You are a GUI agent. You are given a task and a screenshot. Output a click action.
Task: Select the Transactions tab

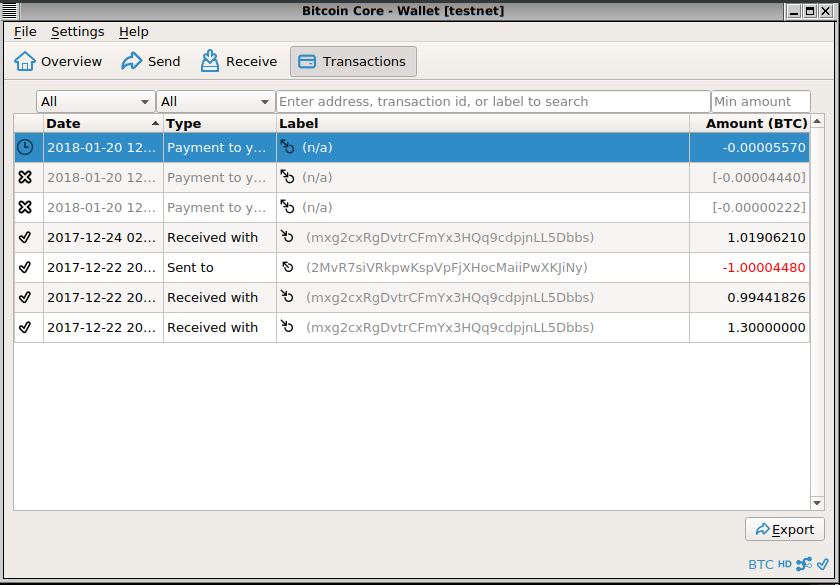[353, 62]
